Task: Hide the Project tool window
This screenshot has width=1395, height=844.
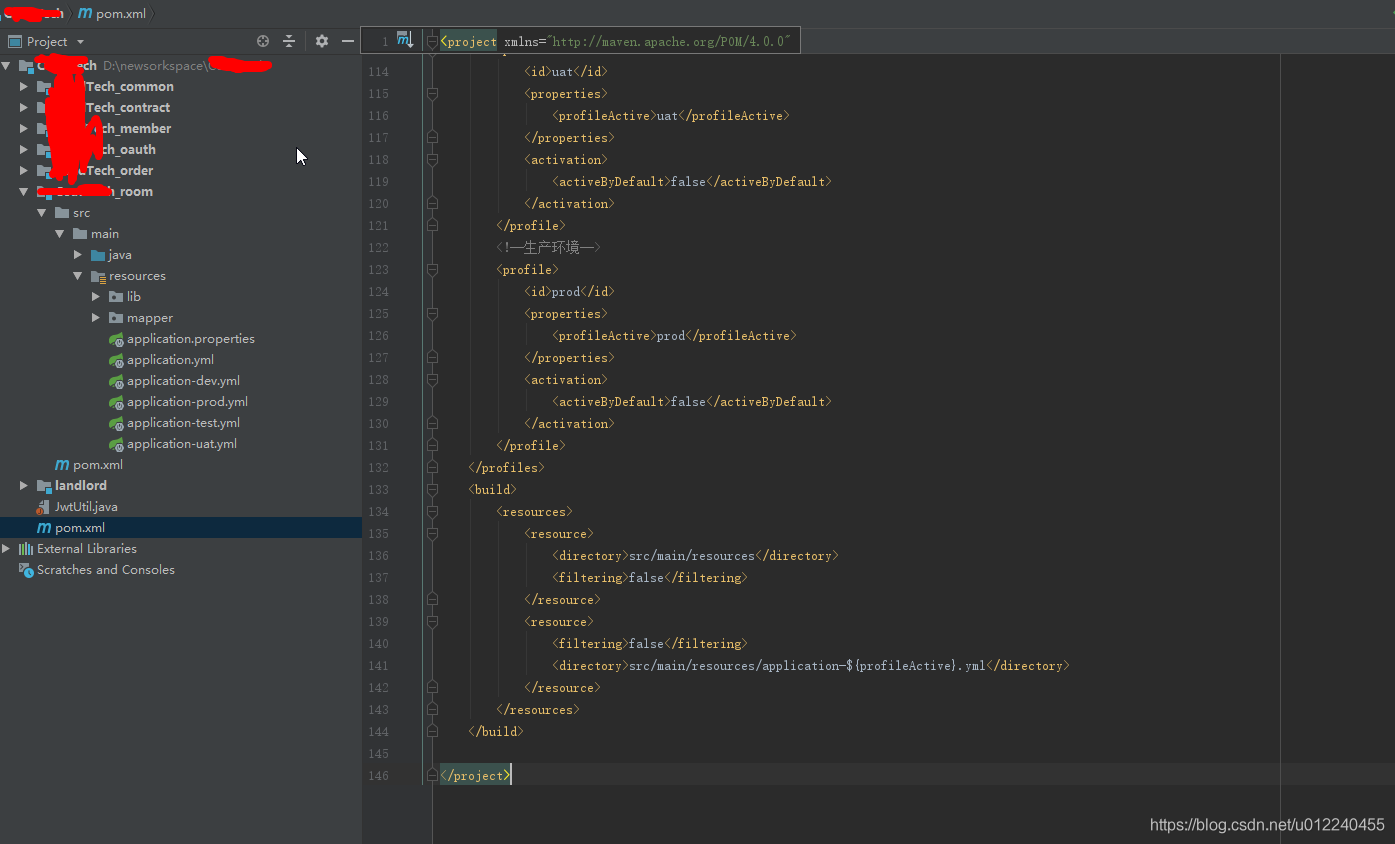Action: click(x=348, y=41)
